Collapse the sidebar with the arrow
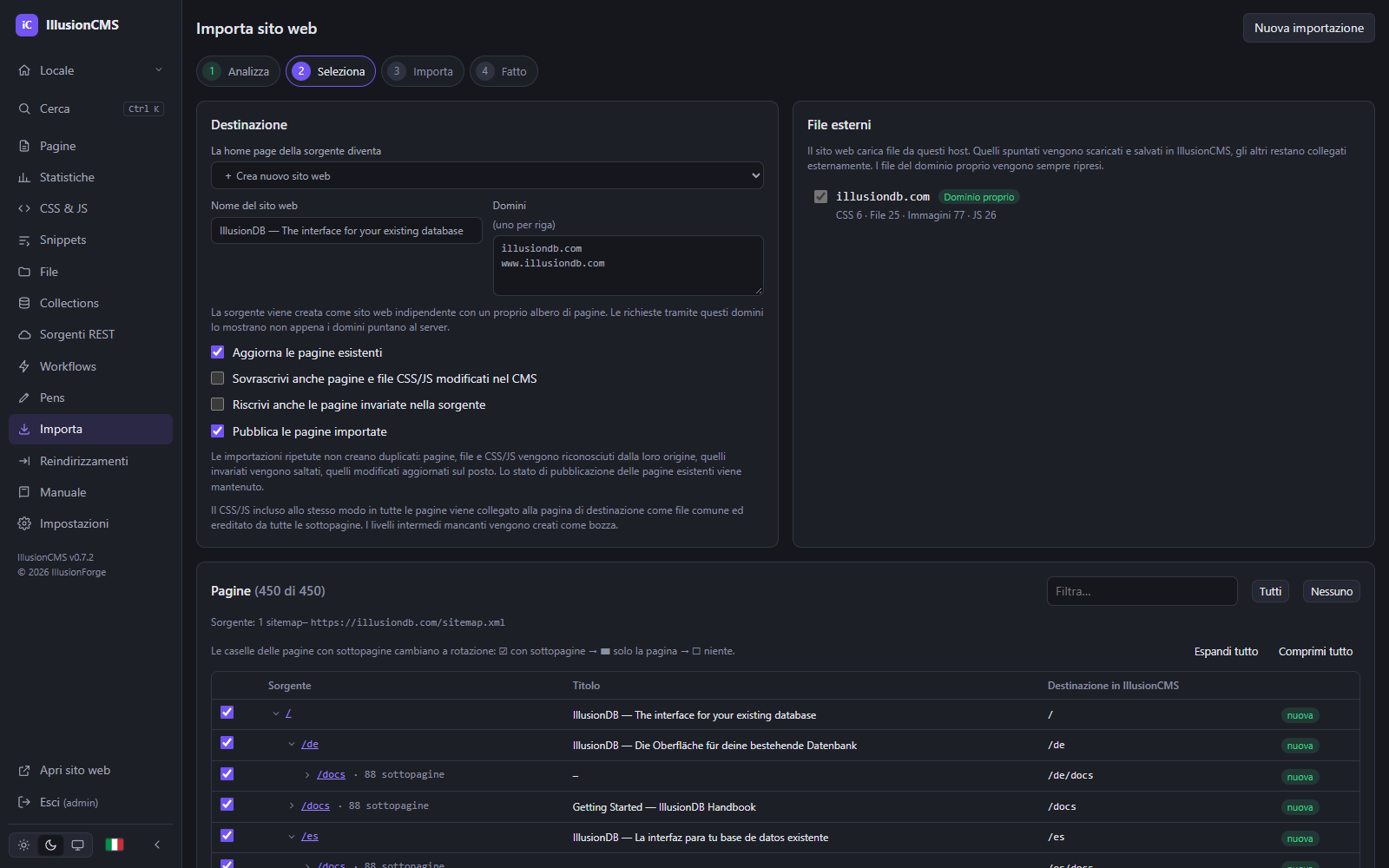Screen dimensions: 1389x868 [157, 845]
